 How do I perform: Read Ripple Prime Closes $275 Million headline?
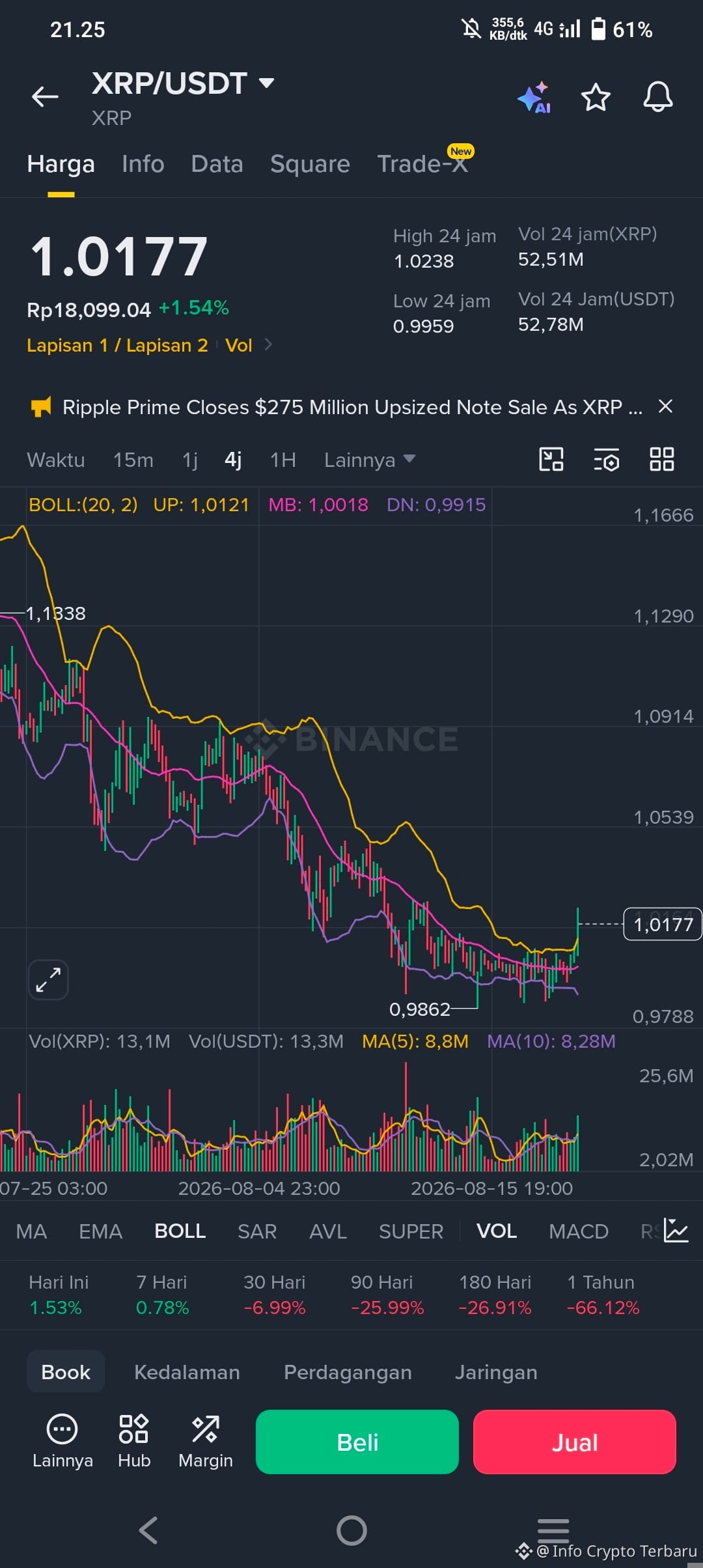(352, 407)
